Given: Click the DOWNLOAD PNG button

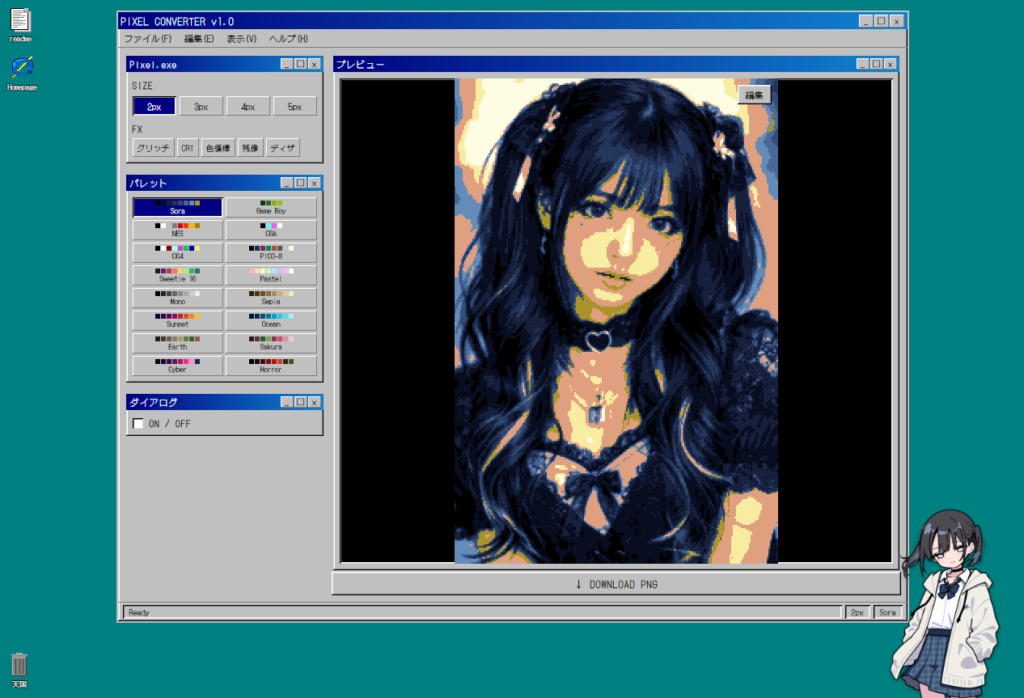Looking at the screenshot, I should coord(616,584).
